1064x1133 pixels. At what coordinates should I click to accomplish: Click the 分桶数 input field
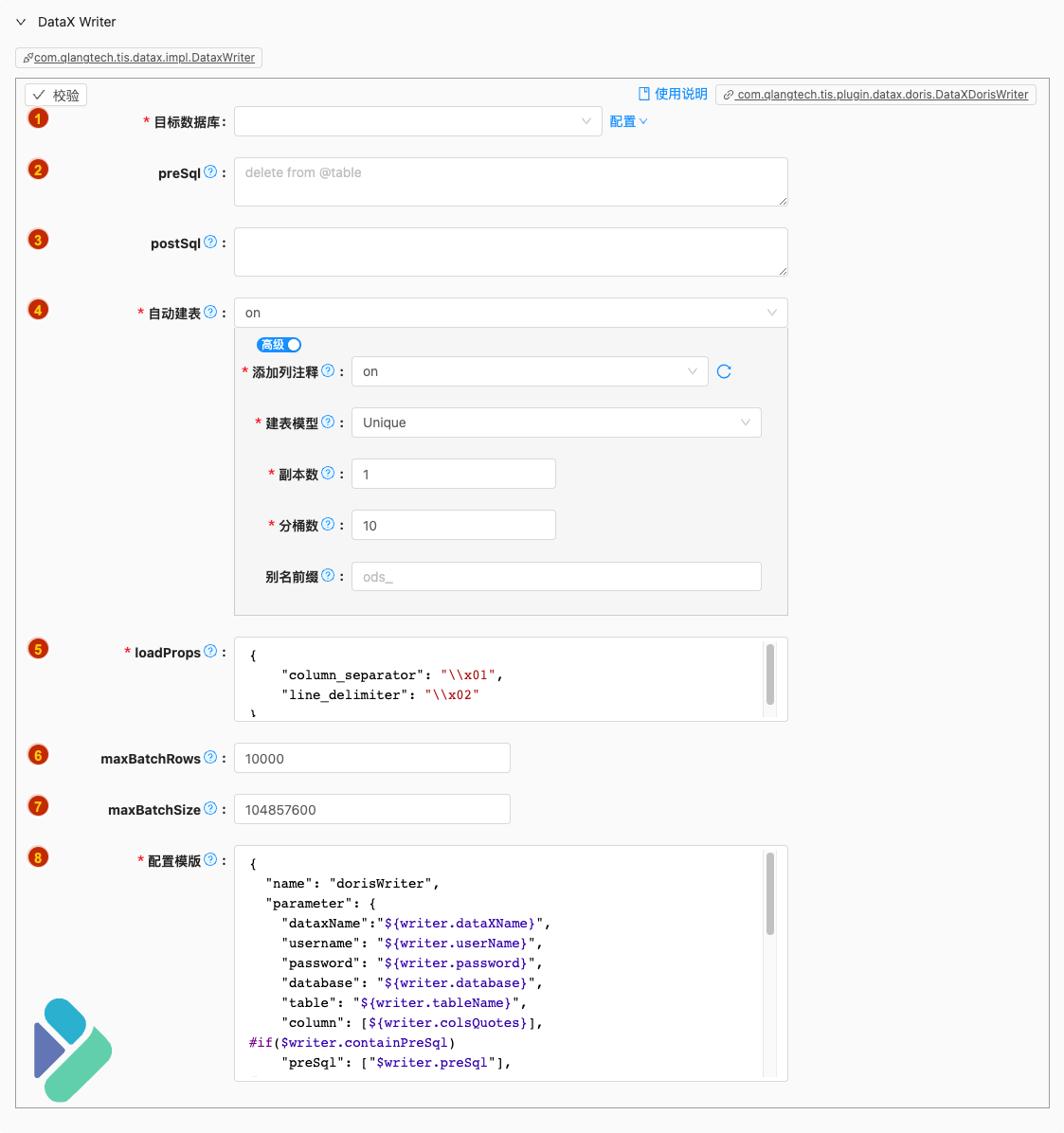click(453, 525)
